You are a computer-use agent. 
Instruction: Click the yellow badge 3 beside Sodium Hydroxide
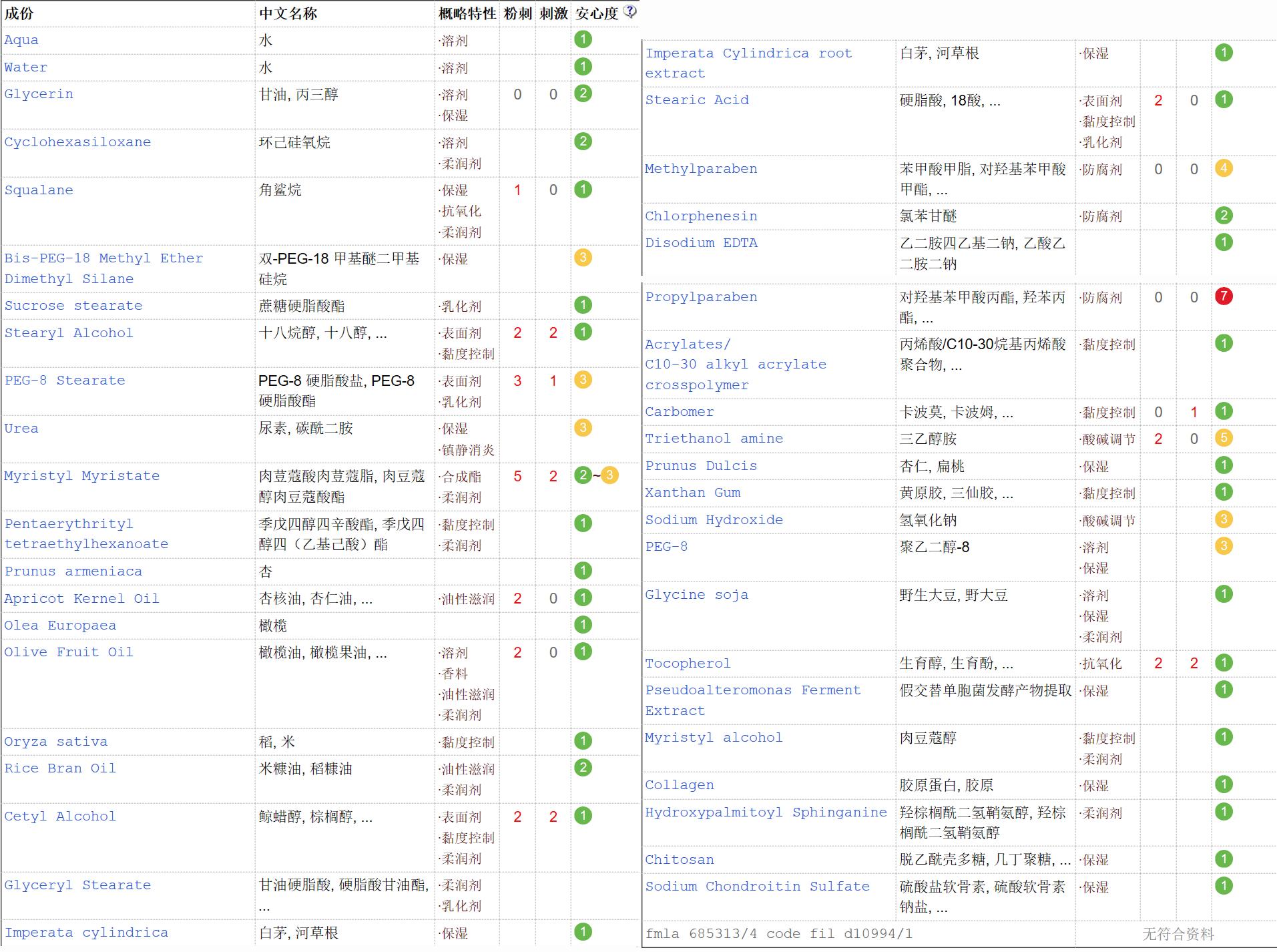coord(1224,519)
